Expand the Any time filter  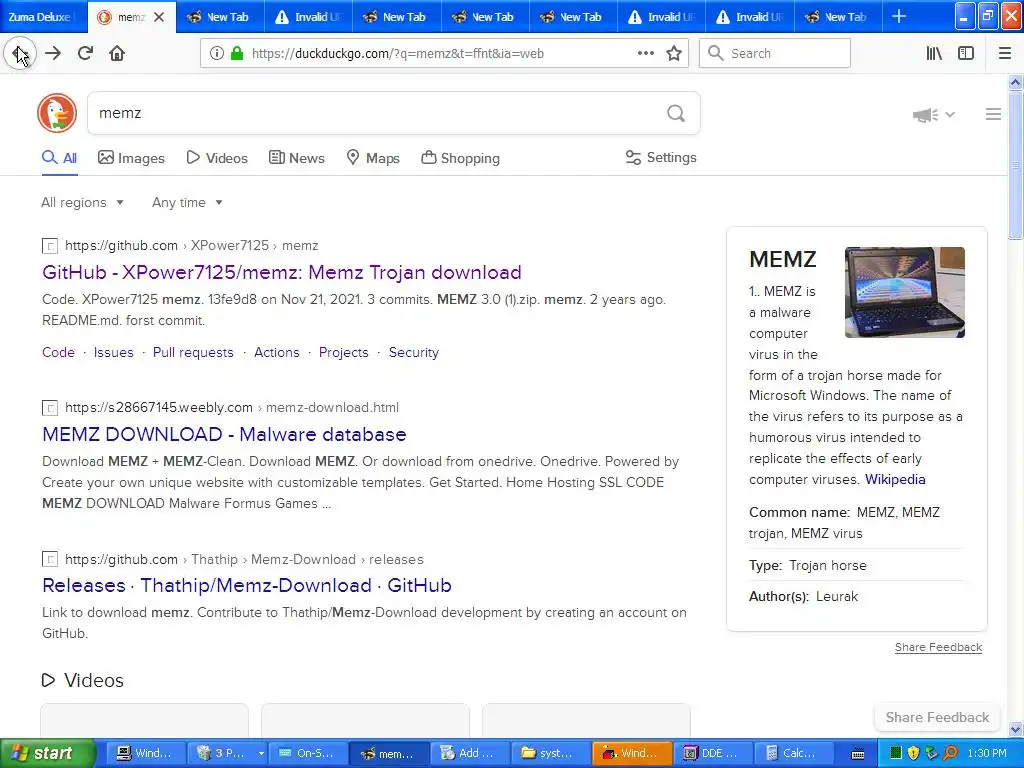(x=187, y=202)
